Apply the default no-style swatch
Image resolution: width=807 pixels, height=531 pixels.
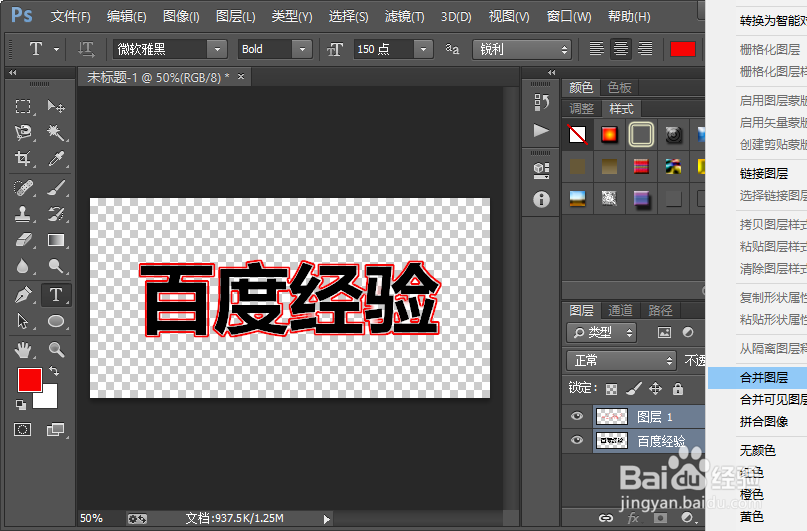(x=577, y=135)
